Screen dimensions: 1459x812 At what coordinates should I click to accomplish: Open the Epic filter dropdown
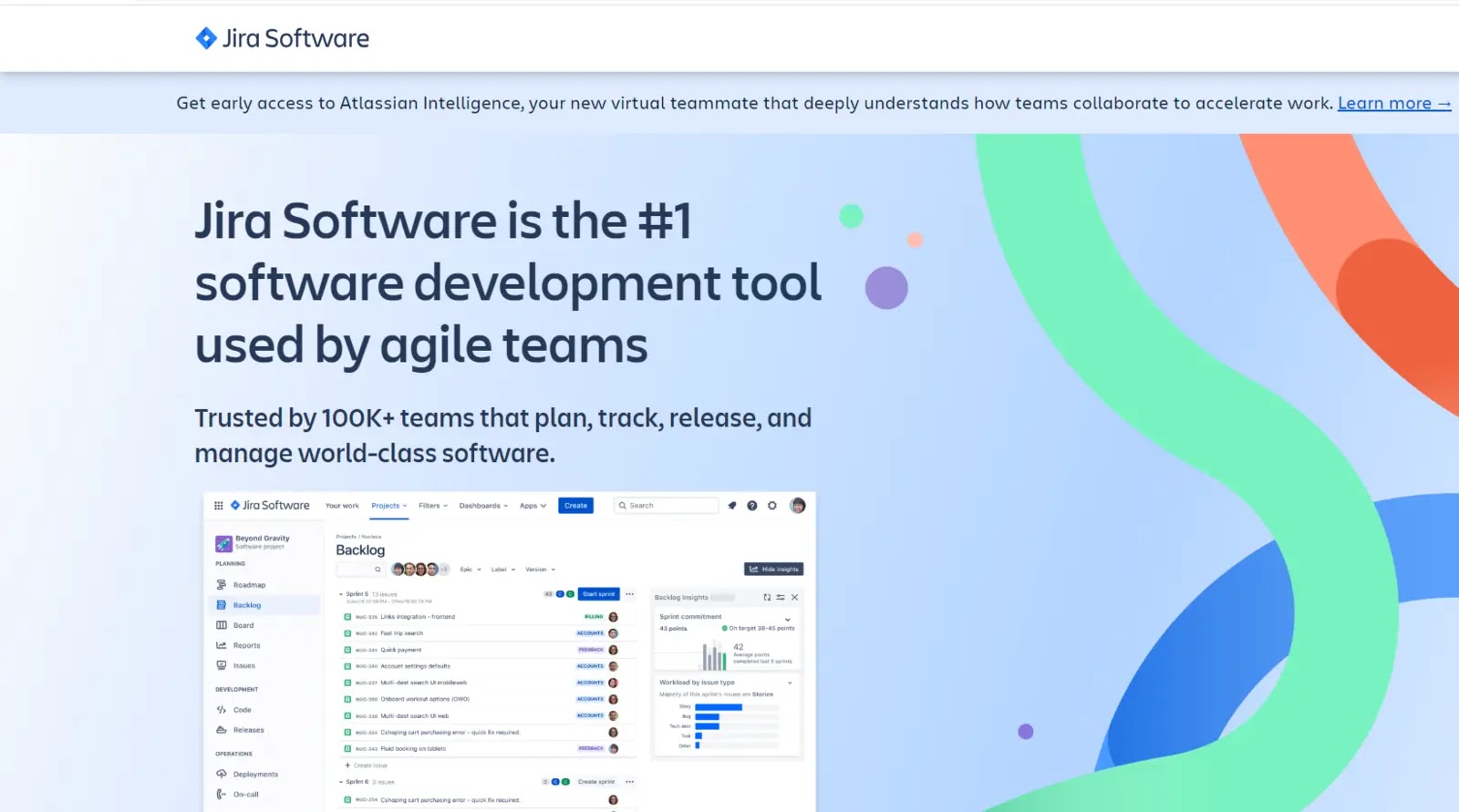pyautogui.click(x=471, y=570)
